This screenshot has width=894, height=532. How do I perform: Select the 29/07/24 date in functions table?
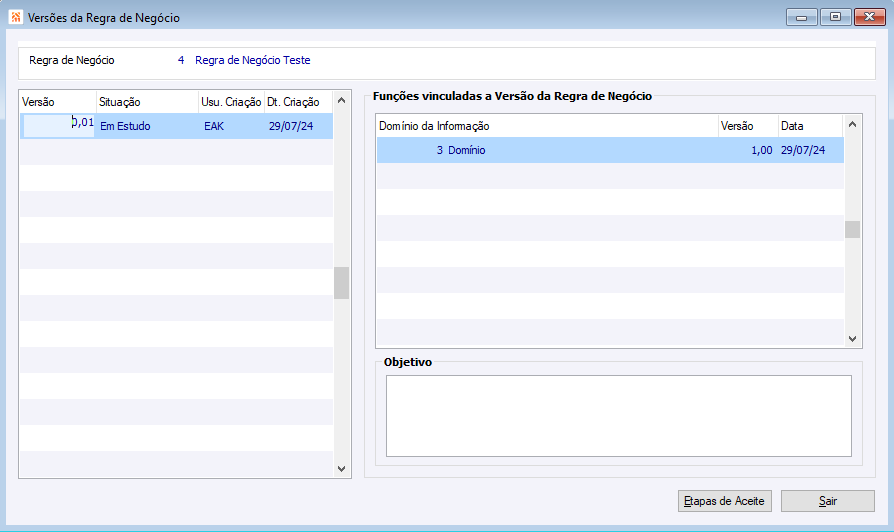(803, 150)
